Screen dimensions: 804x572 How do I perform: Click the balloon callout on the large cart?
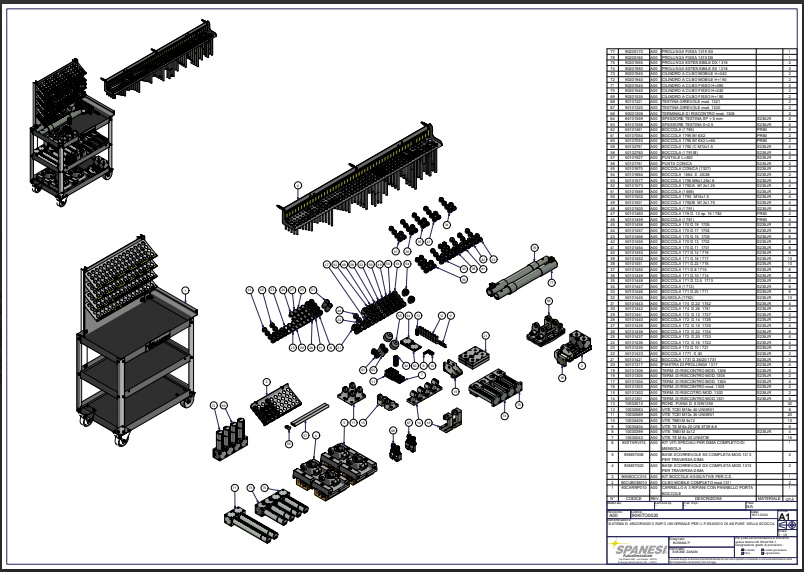coord(186,292)
